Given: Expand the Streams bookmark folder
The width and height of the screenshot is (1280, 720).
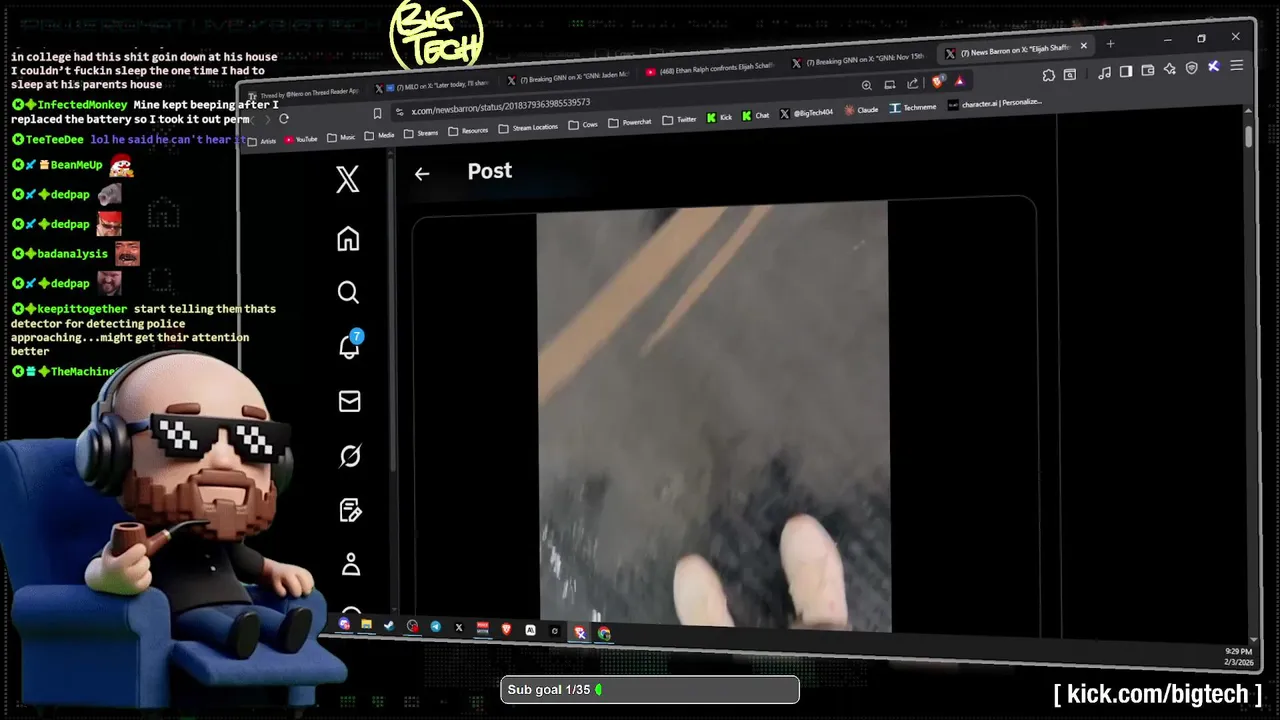Looking at the screenshot, I should pyautogui.click(x=421, y=133).
